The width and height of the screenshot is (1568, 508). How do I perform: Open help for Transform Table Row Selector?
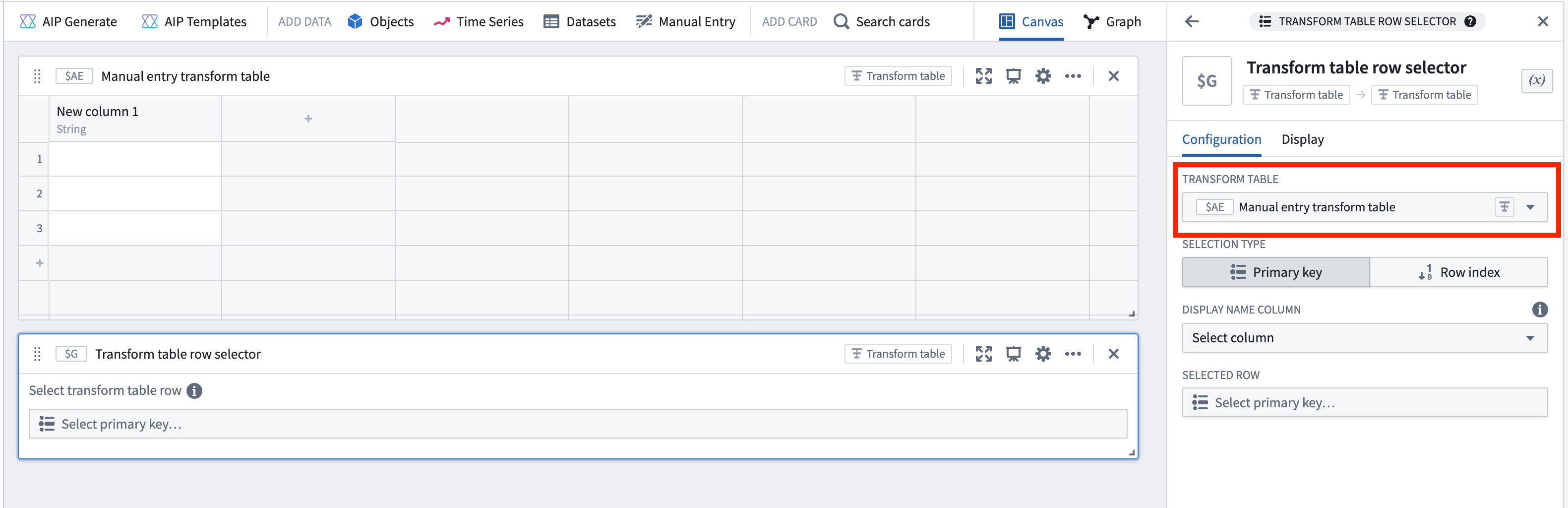point(1470,21)
